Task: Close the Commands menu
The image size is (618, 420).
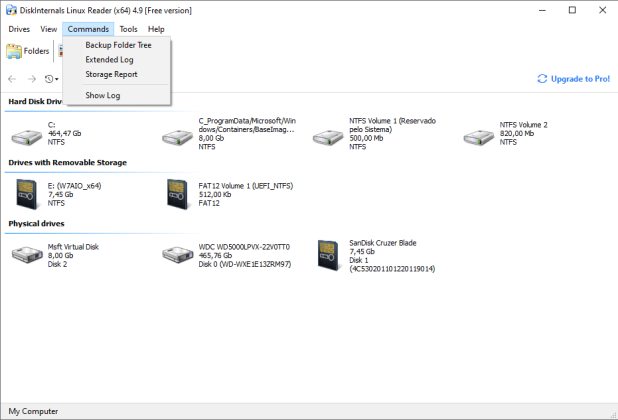Action: click(88, 29)
